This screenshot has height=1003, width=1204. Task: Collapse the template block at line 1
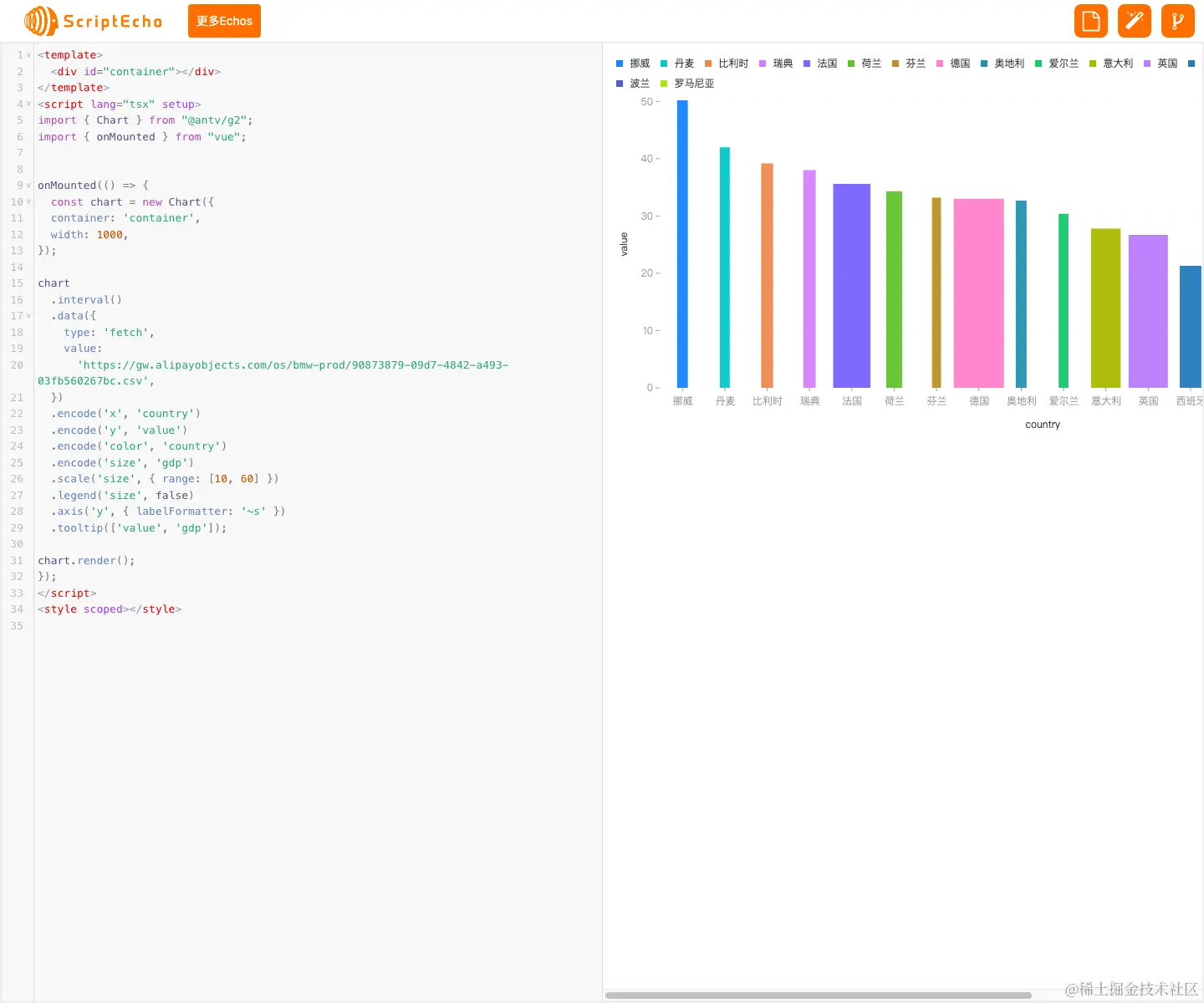(x=28, y=55)
